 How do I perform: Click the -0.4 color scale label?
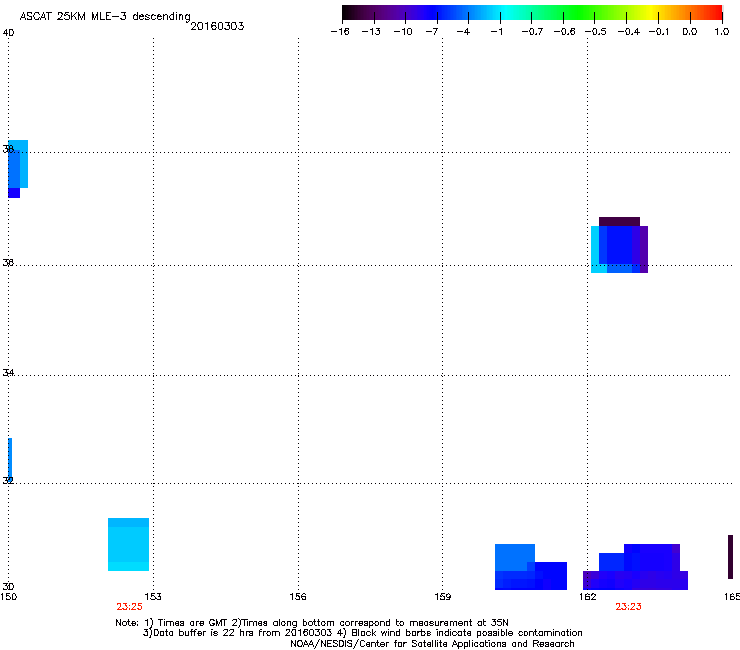[629, 32]
